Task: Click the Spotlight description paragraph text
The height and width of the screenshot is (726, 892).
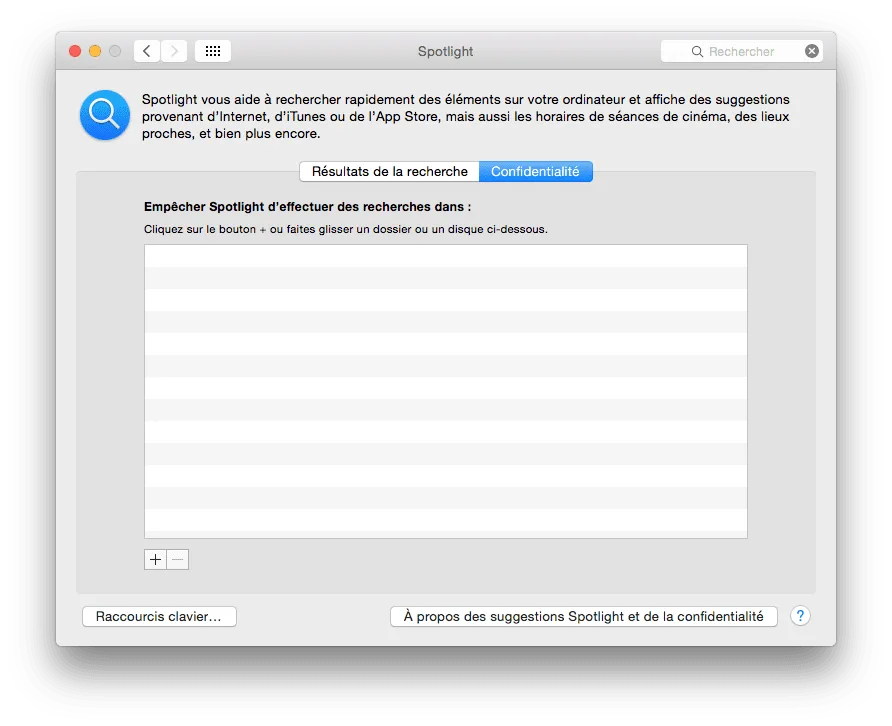Action: pyautogui.click(x=465, y=117)
